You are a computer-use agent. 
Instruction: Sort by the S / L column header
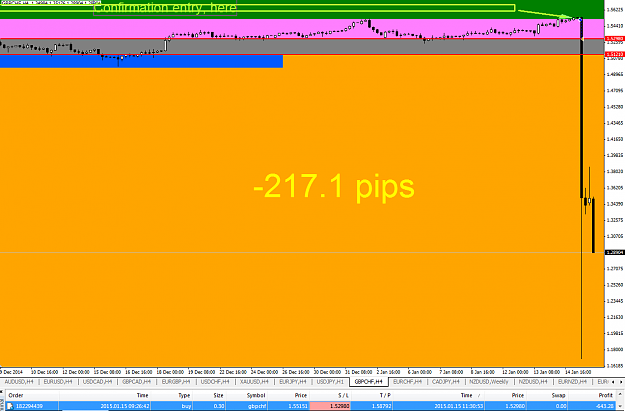pos(343,395)
